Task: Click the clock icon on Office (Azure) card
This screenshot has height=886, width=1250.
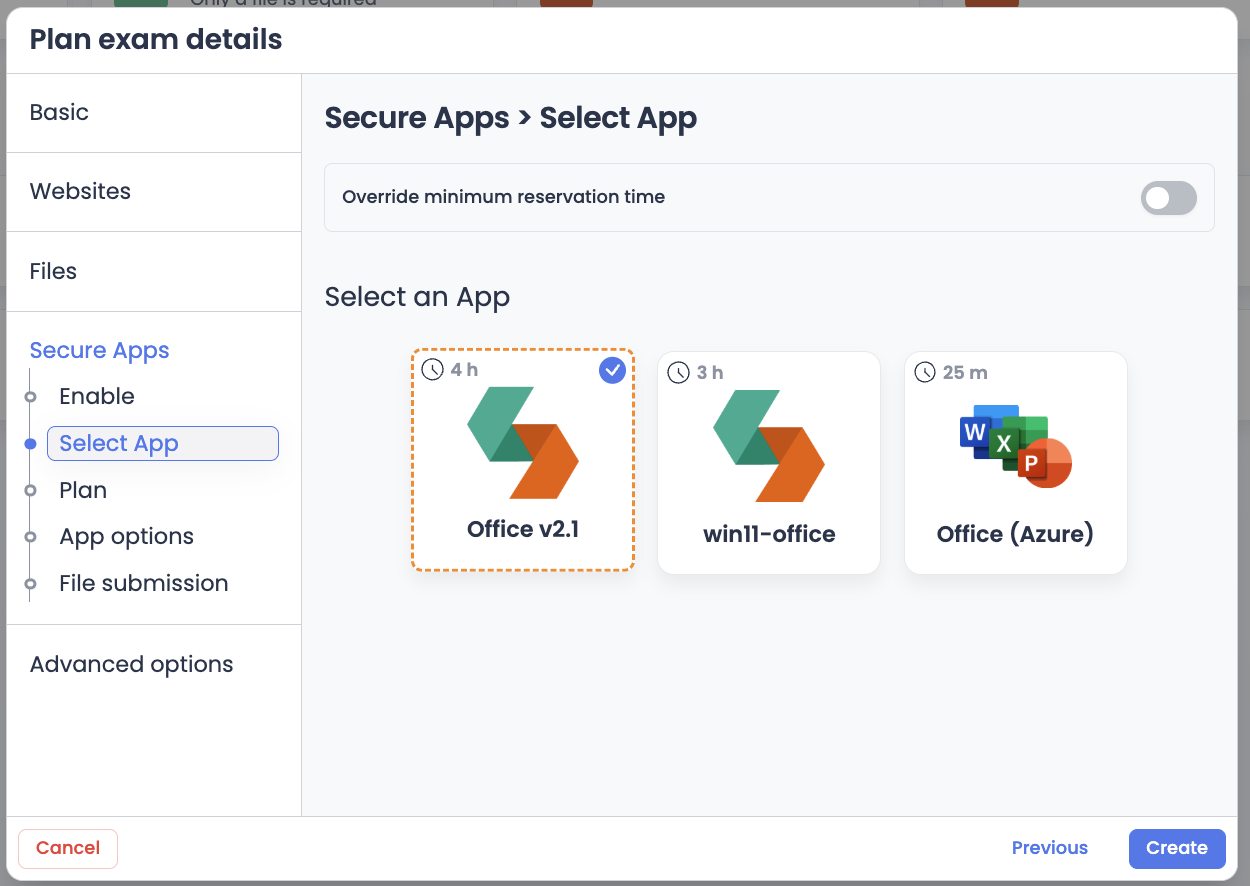Action: pos(924,373)
